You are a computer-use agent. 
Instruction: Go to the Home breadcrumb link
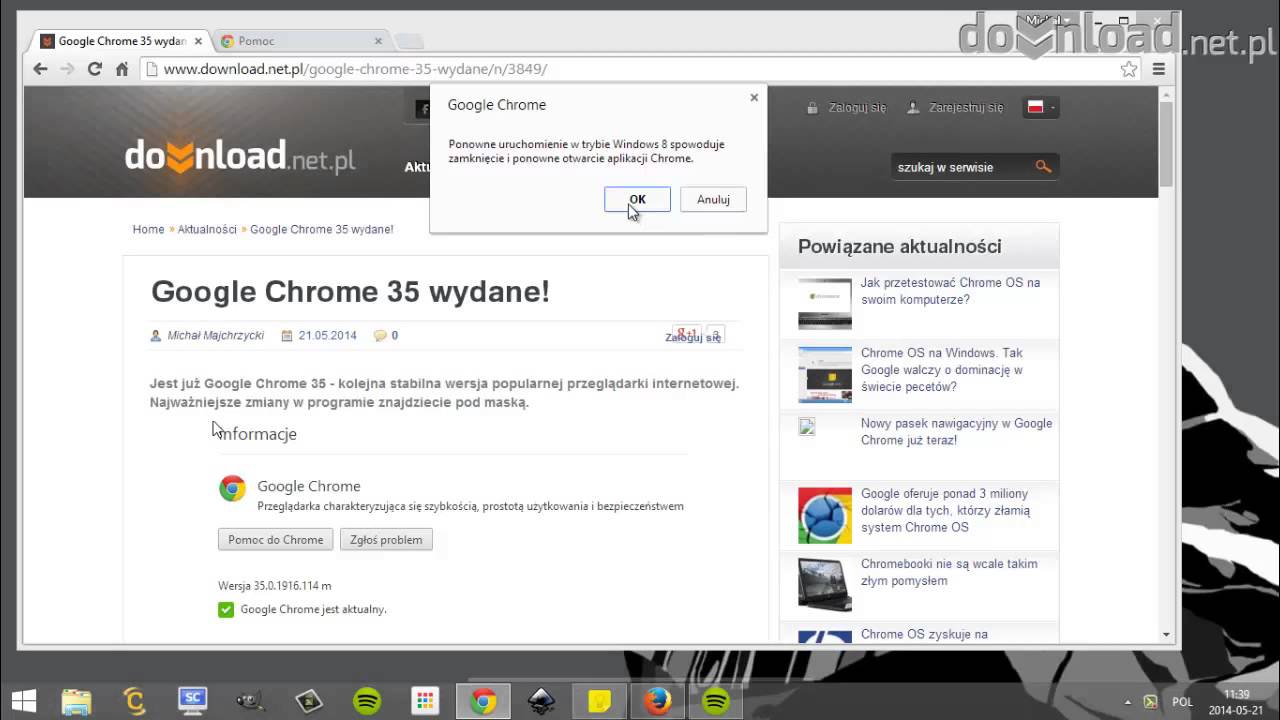click(148, 229)
